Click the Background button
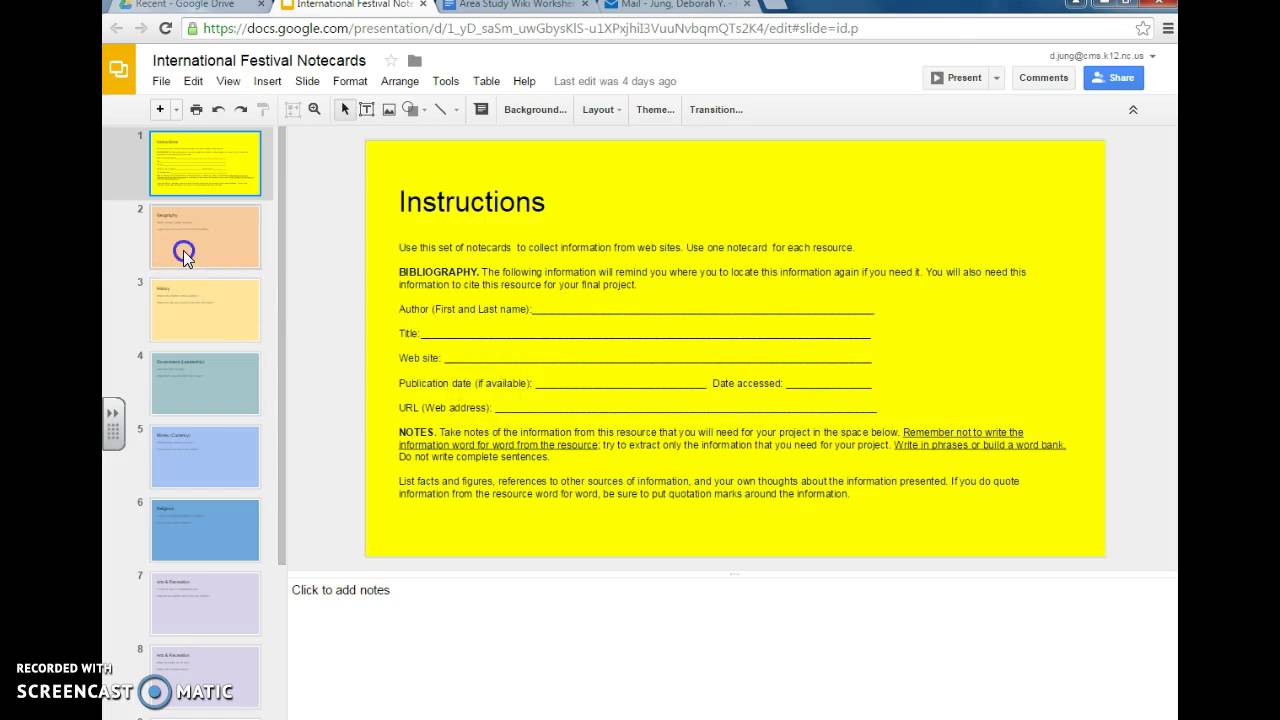1280x720 pixels. click(535, 110)
